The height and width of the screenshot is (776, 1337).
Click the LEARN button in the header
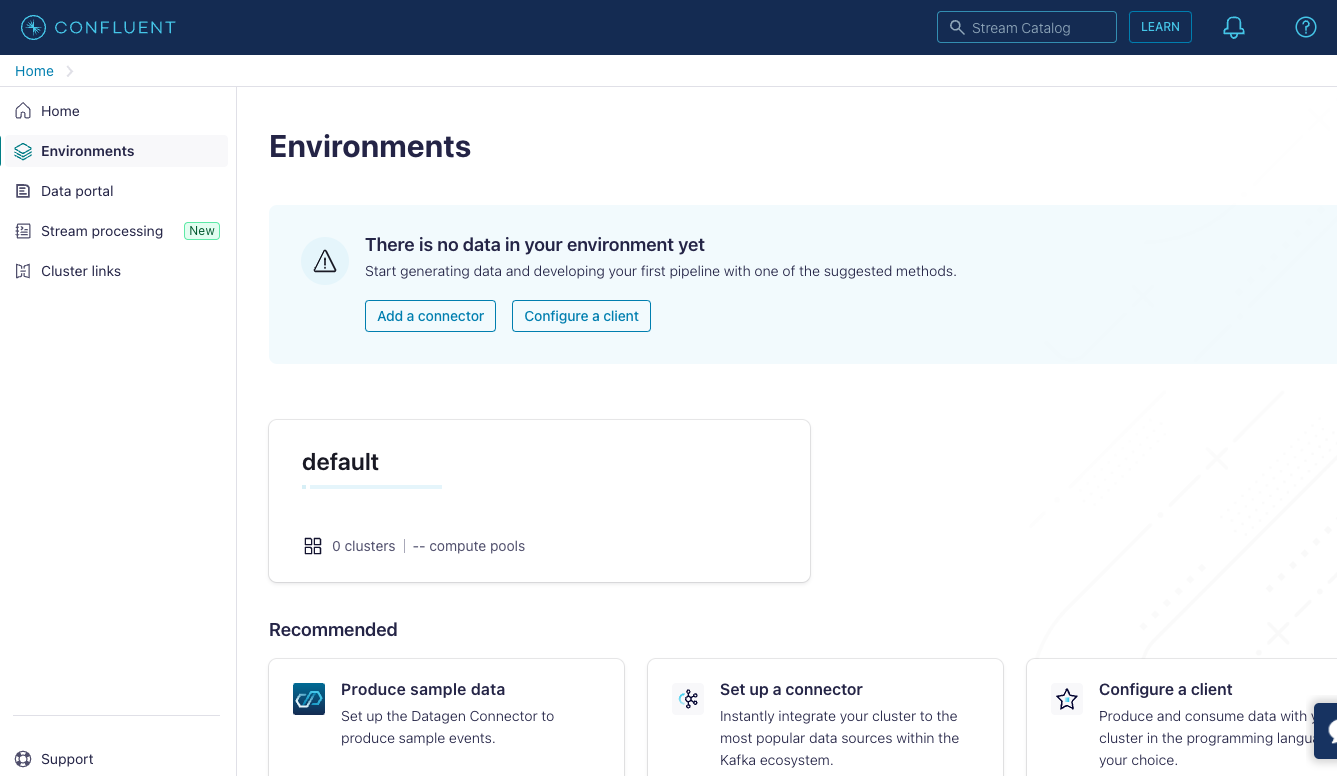point(1160,27)
